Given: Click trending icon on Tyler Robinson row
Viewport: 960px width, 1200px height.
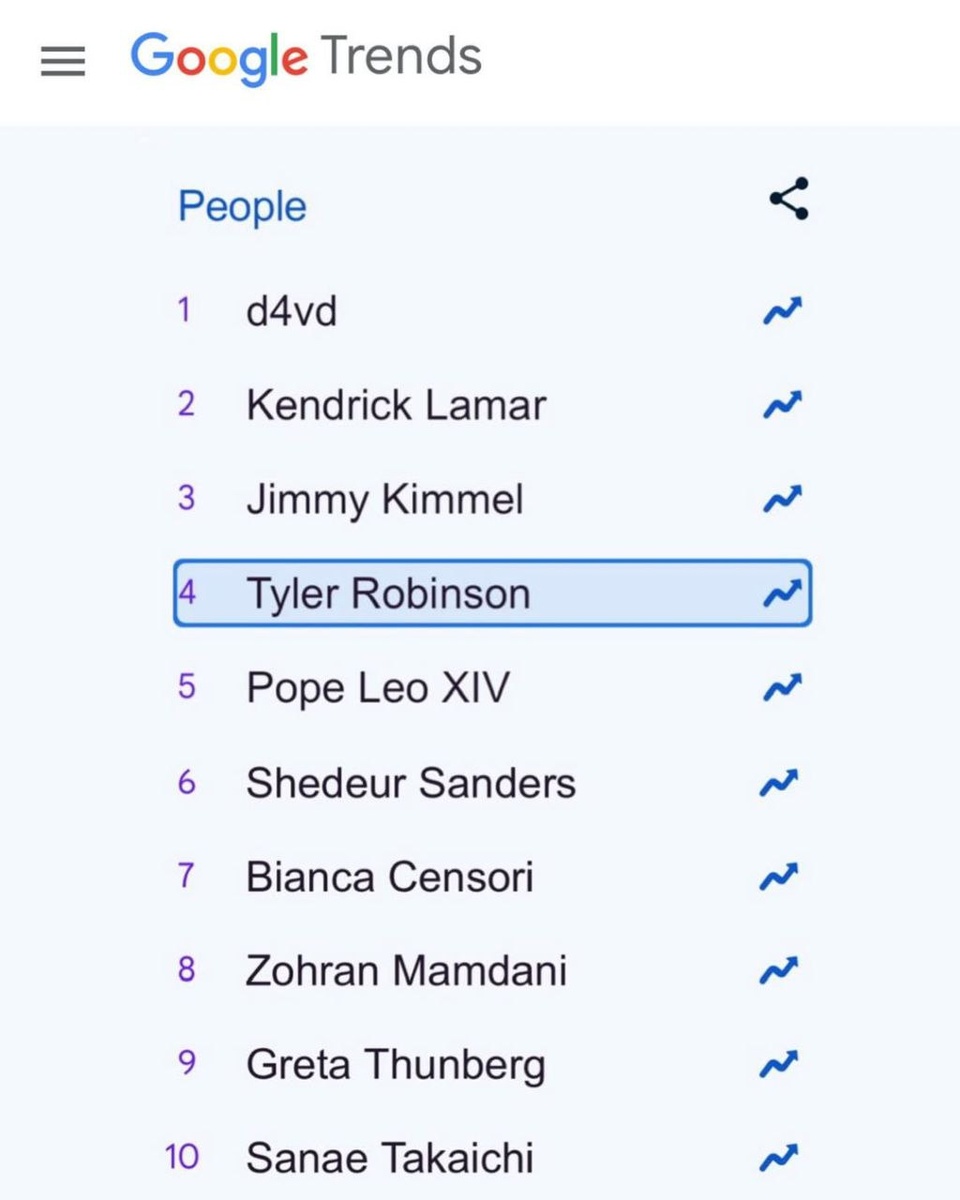Looking at the screenshot, I should click(x=782, y=594).
